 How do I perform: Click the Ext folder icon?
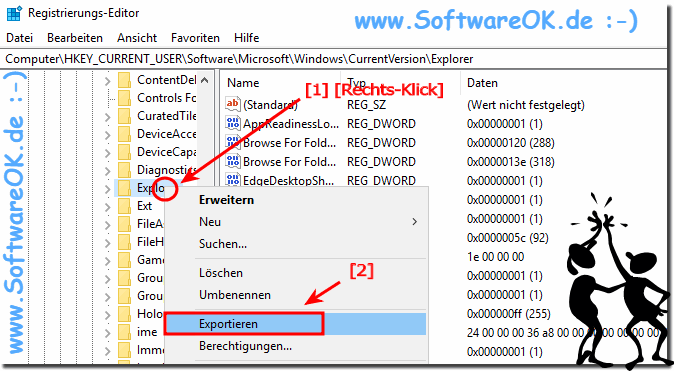(x=125, y=206)
